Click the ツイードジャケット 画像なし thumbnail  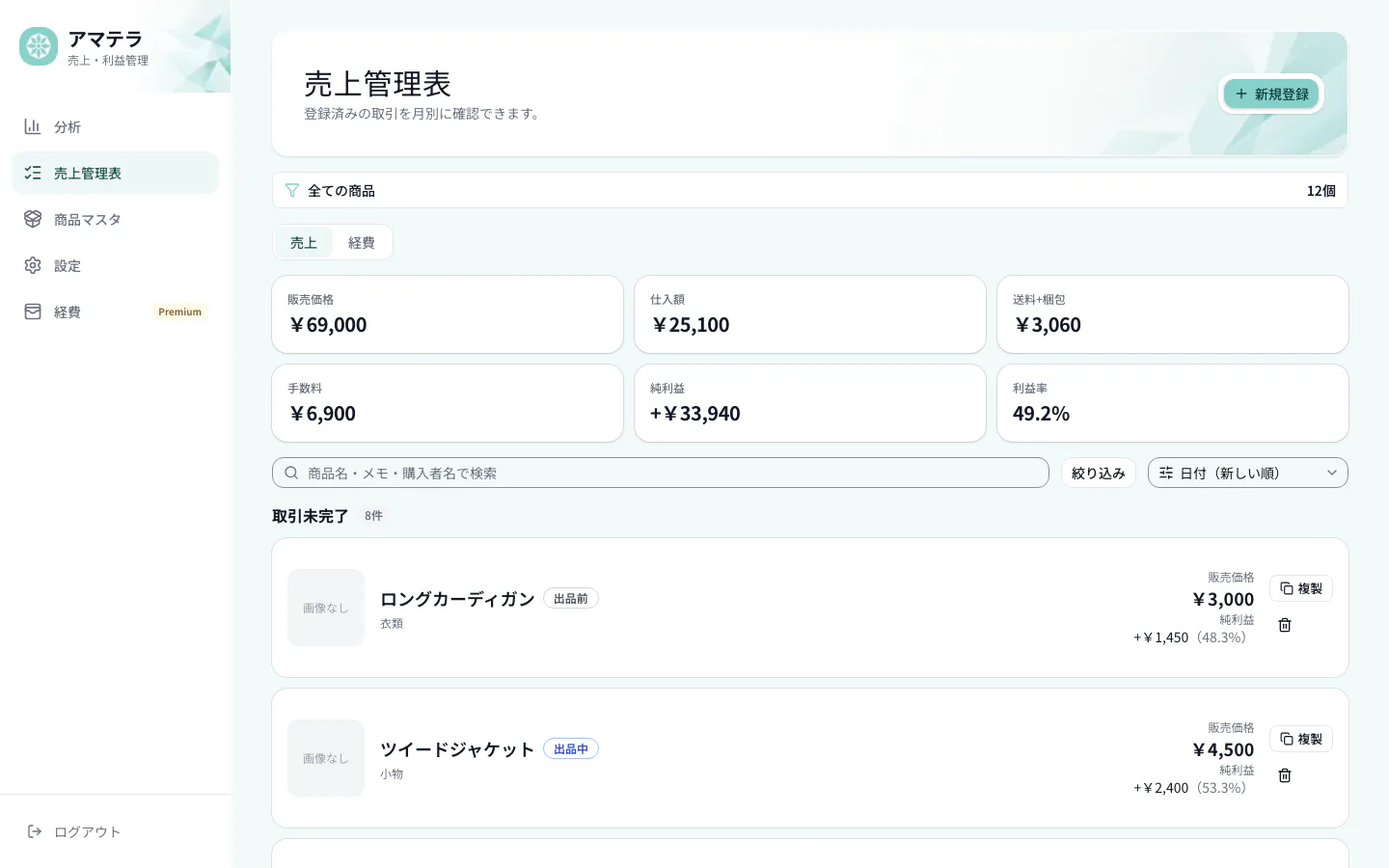pyautogui.click(x=326, y=758)
